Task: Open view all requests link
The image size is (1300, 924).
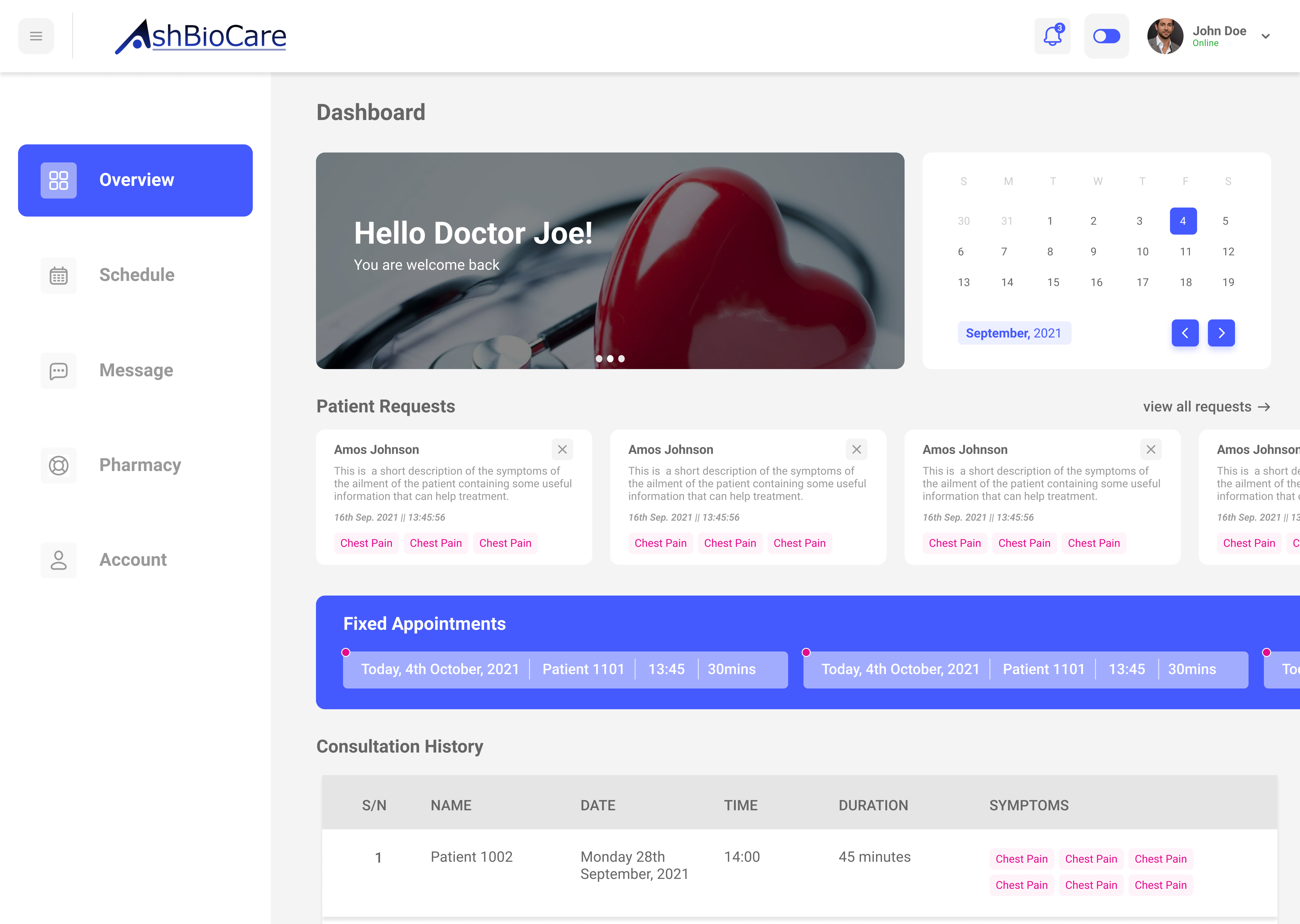Action: coord(1198,407)
